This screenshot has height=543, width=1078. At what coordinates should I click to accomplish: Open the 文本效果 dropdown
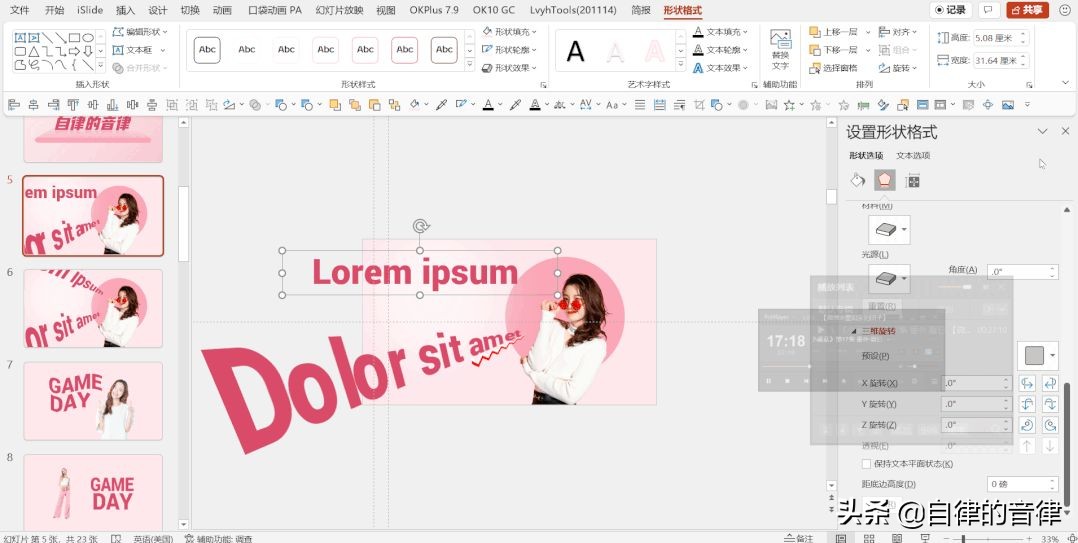(x=721, y=68)
